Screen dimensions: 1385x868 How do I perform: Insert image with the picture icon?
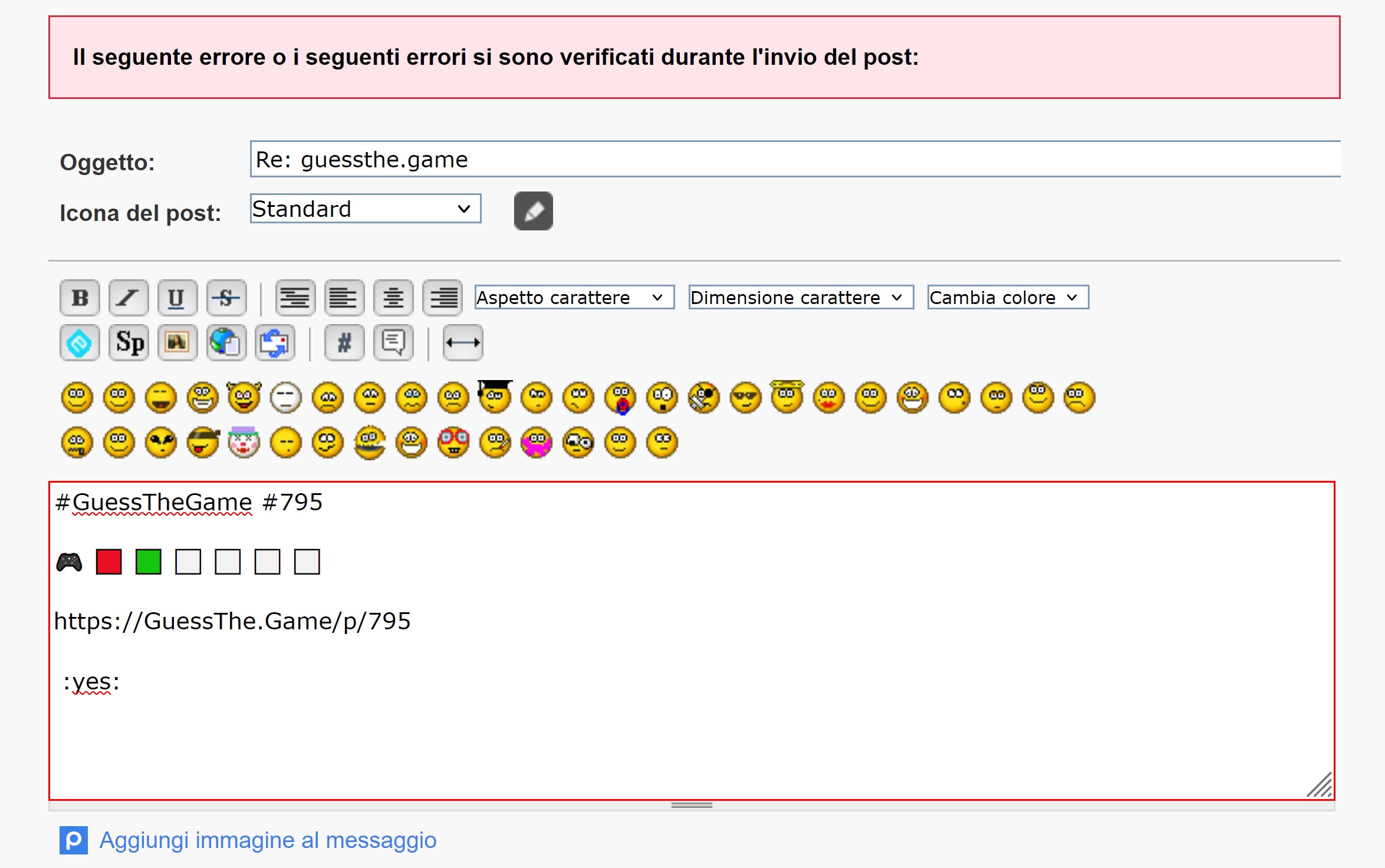177,342
